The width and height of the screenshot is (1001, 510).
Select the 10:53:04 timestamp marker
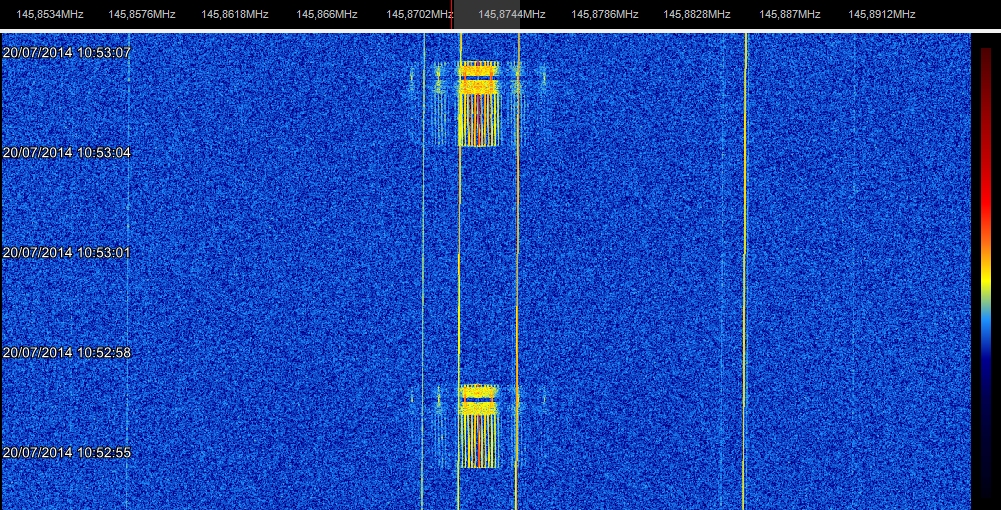[67, 152]
